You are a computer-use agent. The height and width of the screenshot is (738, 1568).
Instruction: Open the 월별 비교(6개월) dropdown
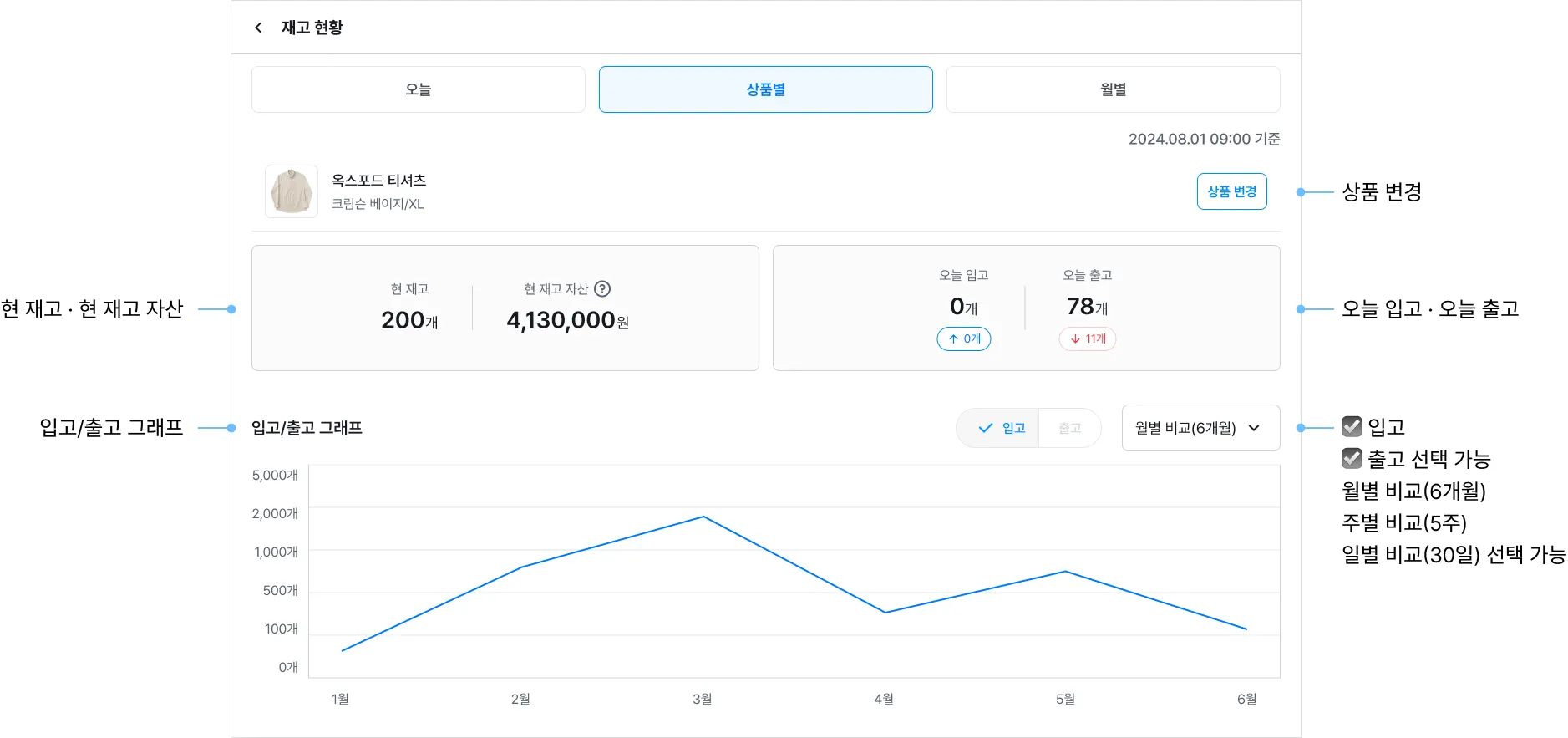click(1200, 428)
